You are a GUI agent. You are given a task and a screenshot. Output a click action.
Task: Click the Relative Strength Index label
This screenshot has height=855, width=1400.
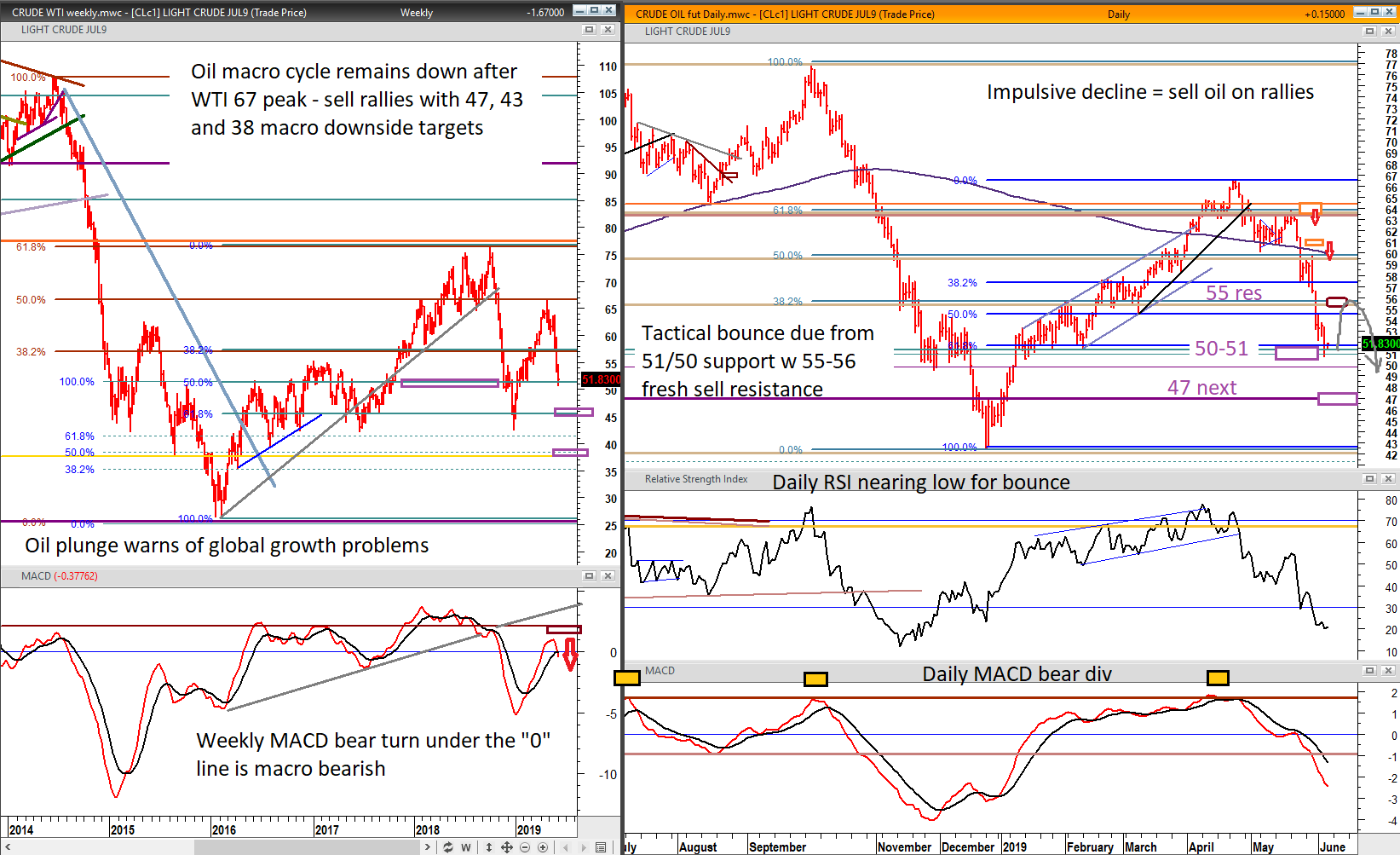pos(695,479)
